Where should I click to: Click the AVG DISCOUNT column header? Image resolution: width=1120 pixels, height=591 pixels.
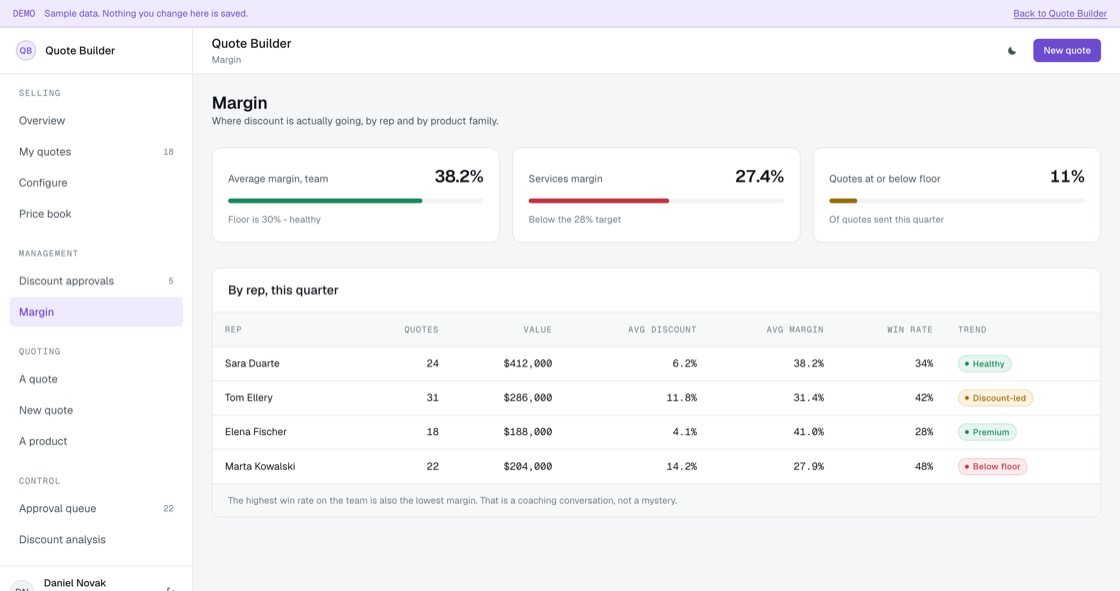click(662, 329)
